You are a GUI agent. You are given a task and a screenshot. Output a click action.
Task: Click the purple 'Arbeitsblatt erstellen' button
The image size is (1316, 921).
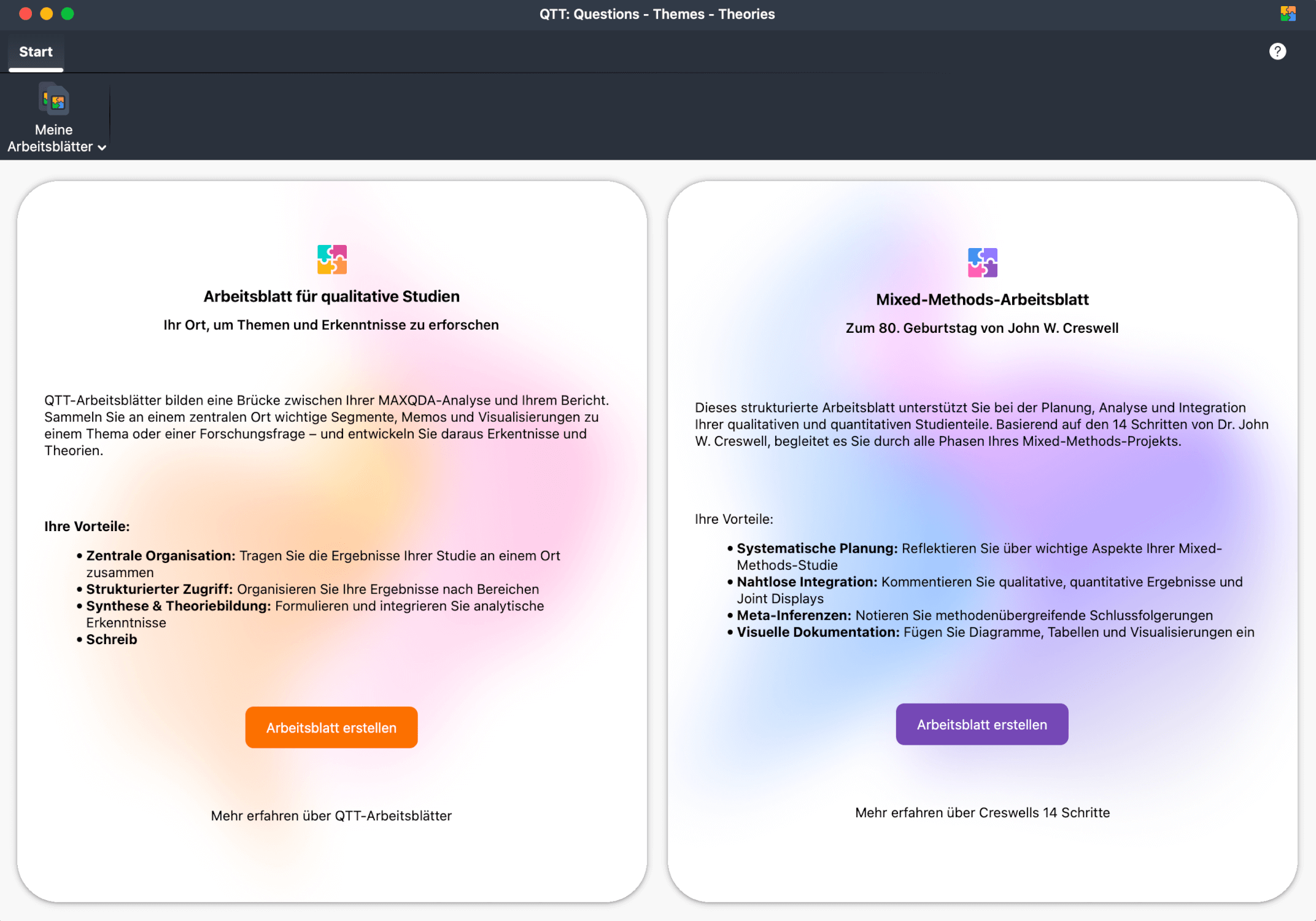pos(981,724)
